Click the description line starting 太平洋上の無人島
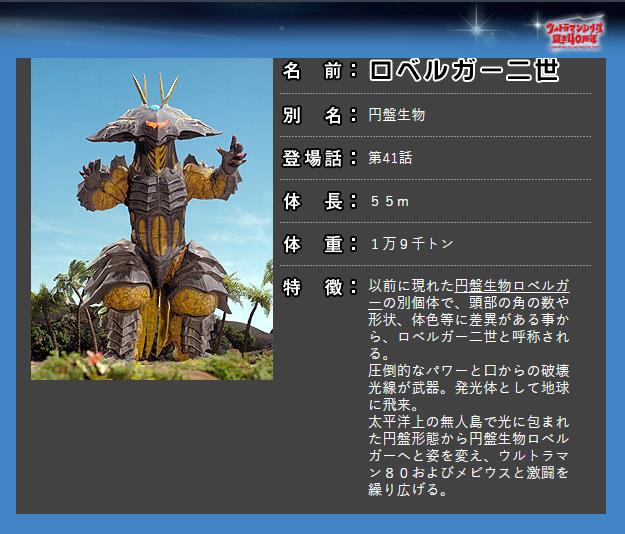Viewport: 625px width, 534px height. coord(469,422)
